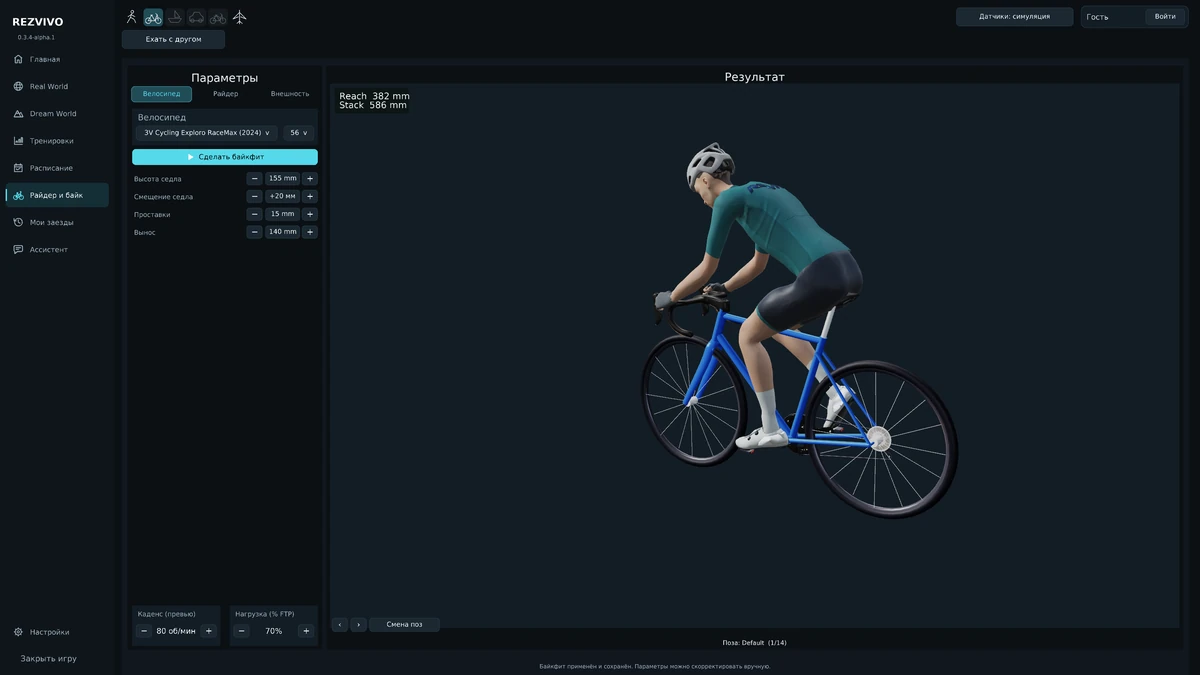Open Настройки in the sidebar
This screenshot has width=1200, height=675.
(56, 632)
